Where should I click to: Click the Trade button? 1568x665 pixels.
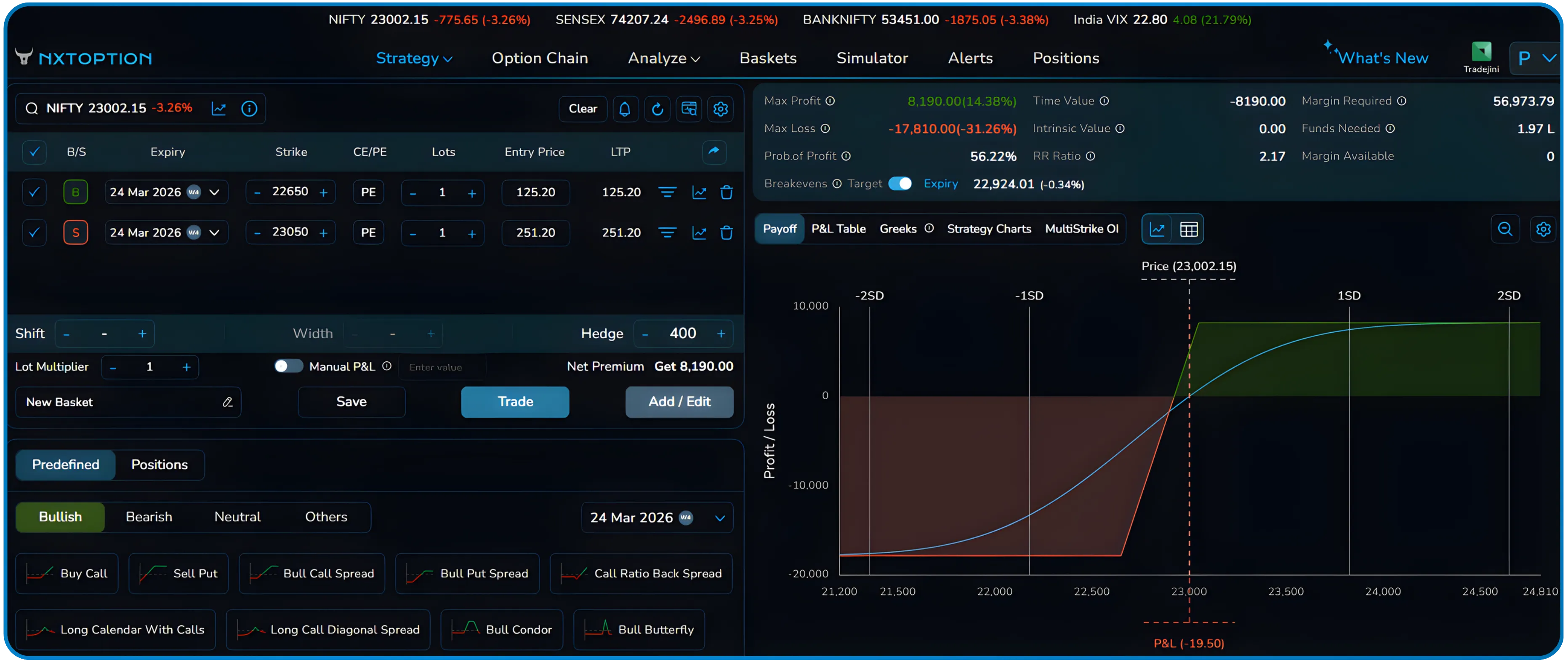[x=514, y=402]
